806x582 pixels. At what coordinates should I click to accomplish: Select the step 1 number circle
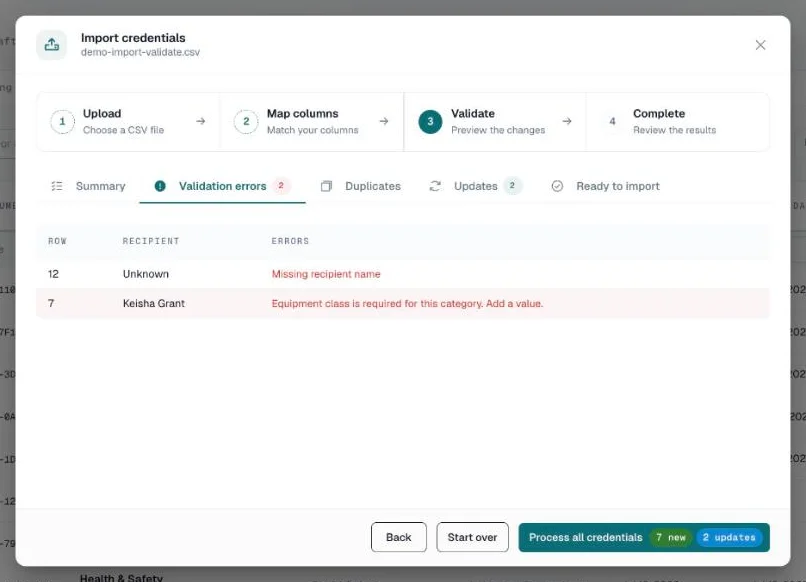click(x=62, y=121)
